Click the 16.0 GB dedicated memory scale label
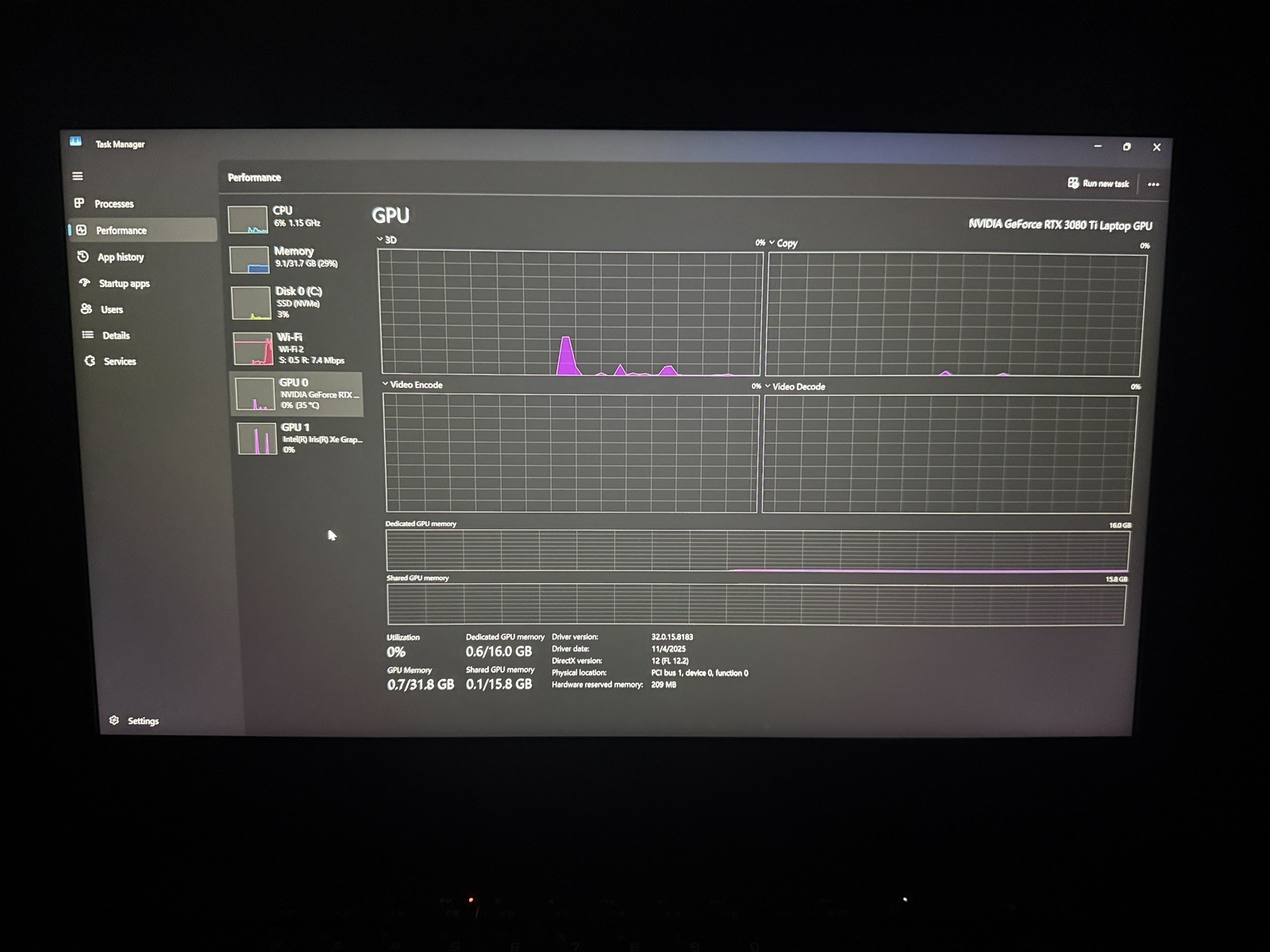Image resolution: width=1270 pixels, height=952 pixels. tap(1120, 525)
